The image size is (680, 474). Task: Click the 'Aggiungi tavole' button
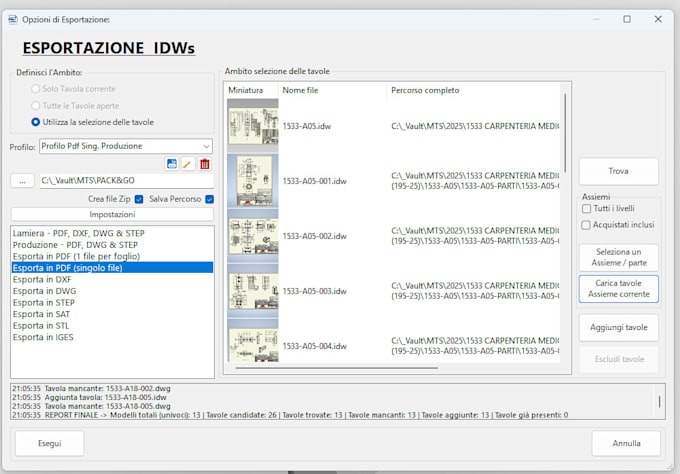(618, 327)
